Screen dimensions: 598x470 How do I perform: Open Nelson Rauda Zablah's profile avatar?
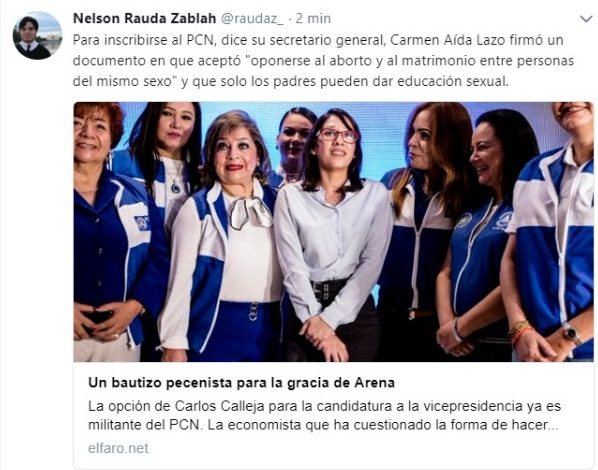(37, 35)
